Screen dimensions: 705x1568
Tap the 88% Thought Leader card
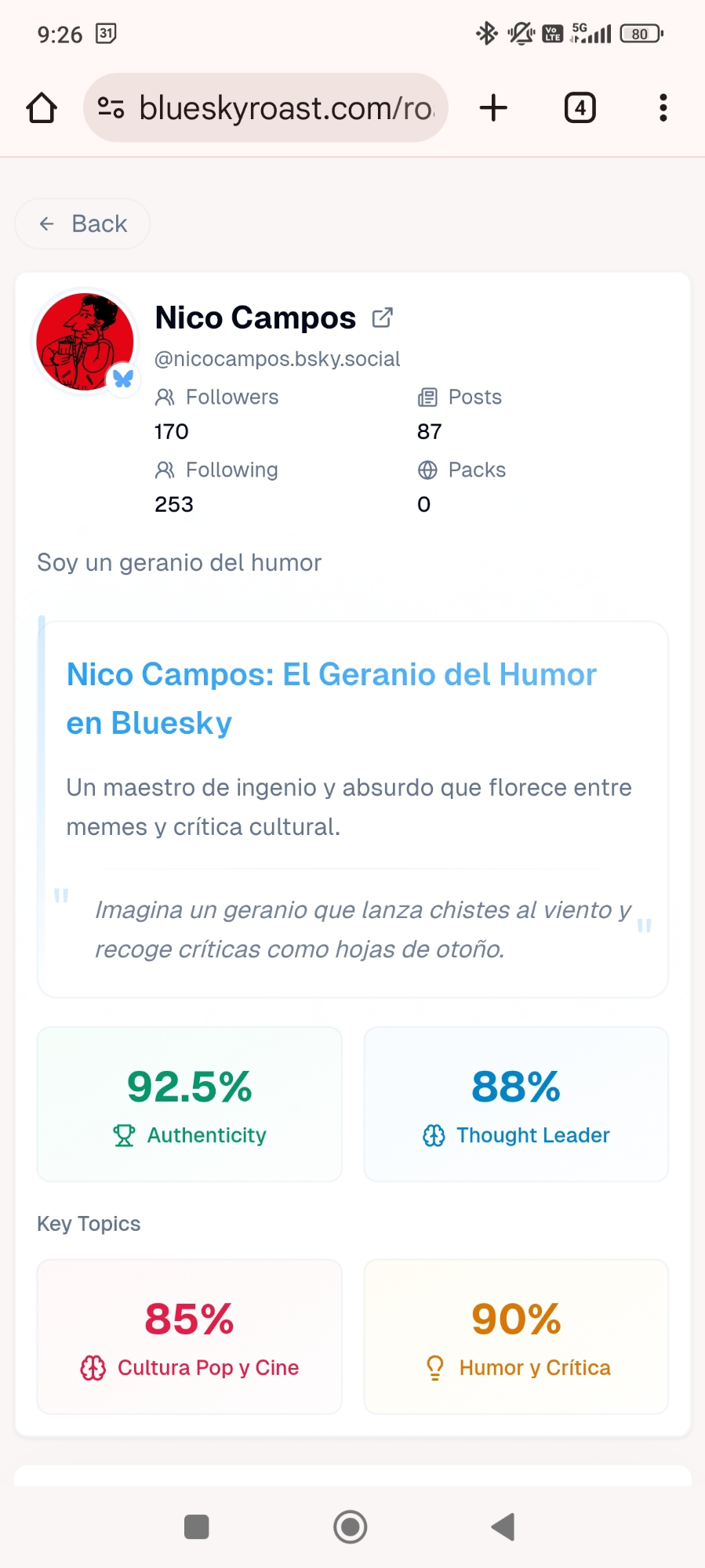[x=516, y=1104]
